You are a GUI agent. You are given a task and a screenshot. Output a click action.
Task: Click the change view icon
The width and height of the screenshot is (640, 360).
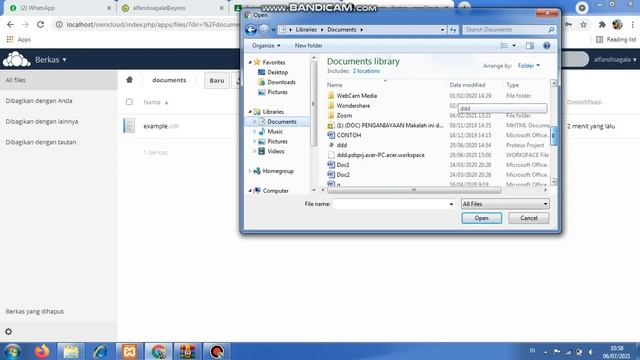(504, 46)
